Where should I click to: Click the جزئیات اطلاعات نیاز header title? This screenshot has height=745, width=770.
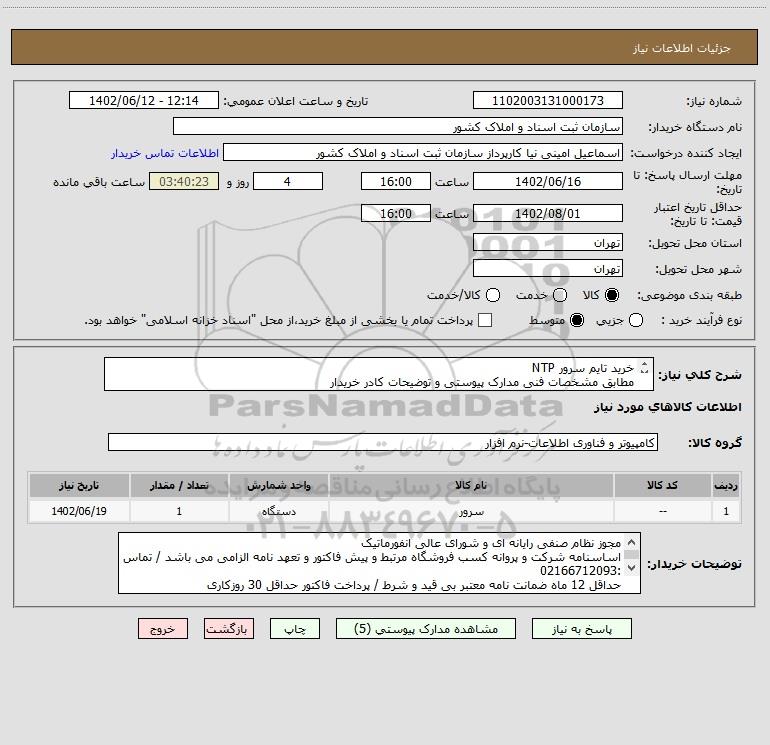point(682,48)
